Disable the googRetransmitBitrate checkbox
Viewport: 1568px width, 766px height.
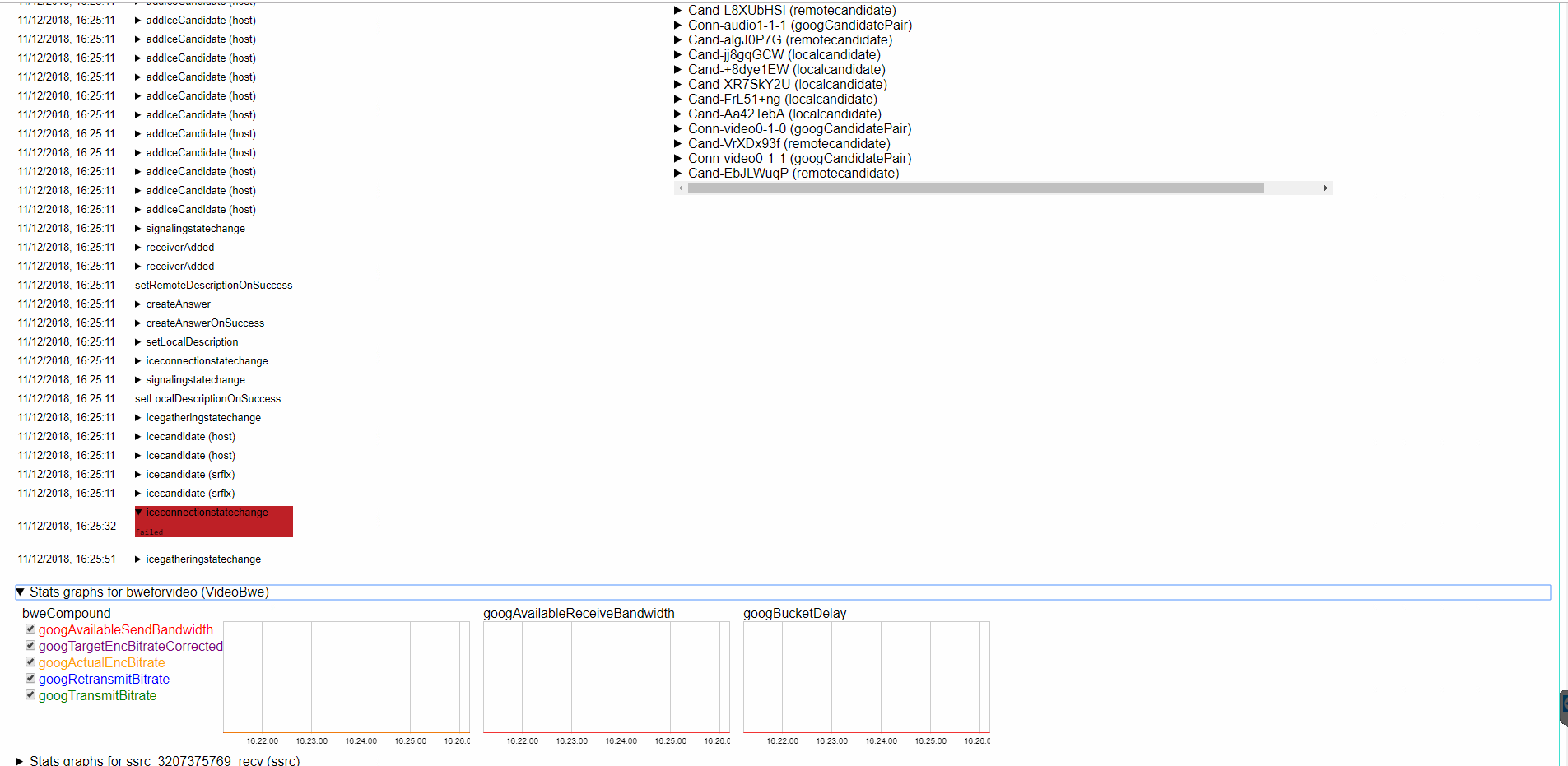30,678
